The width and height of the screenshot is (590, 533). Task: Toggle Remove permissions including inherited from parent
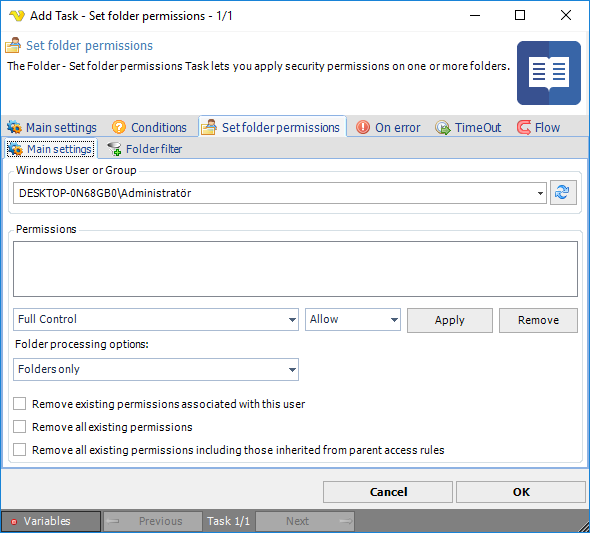(x=20, y=449)
